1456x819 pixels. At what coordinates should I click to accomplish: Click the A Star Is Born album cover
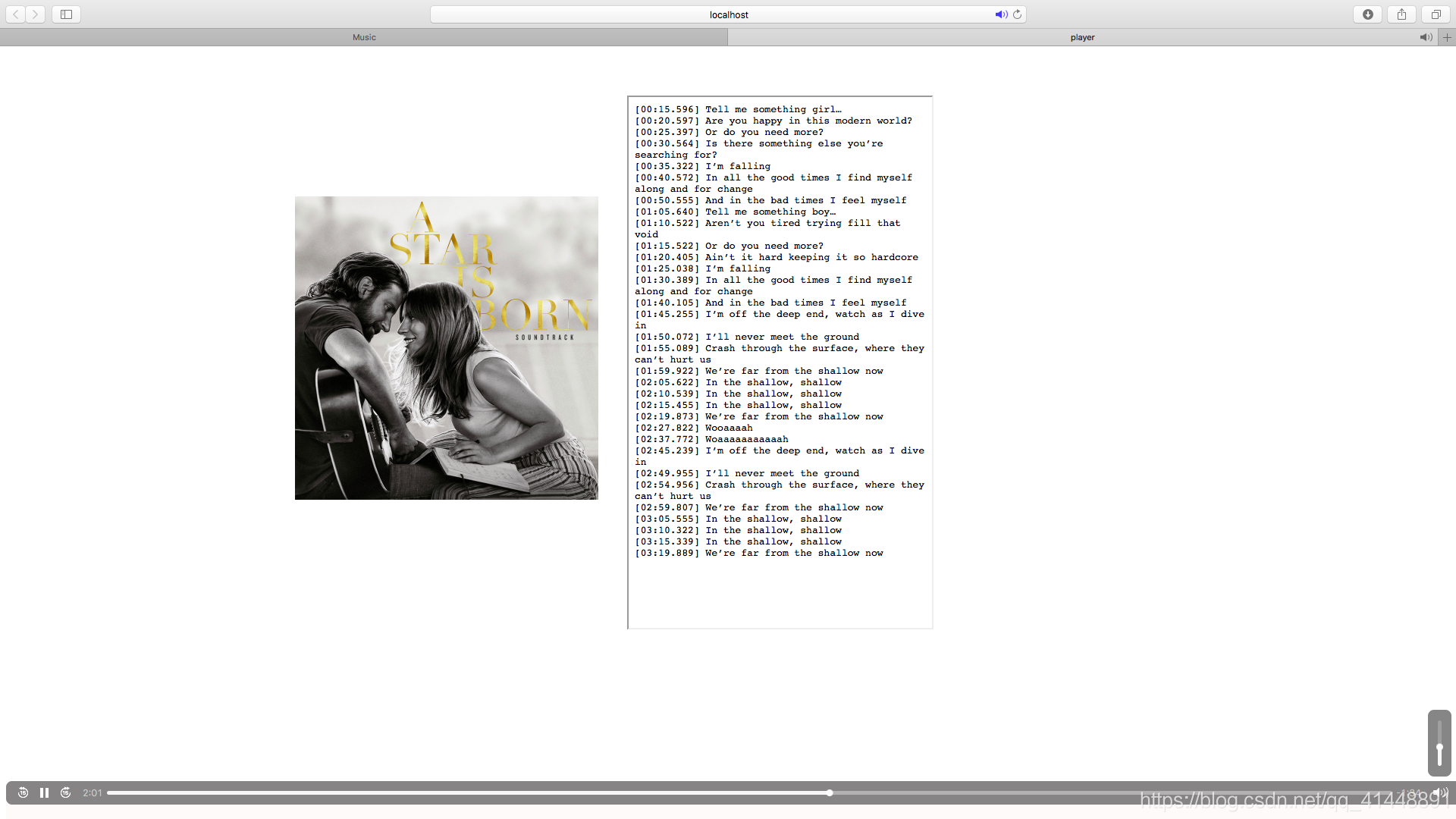pos(446,348)
